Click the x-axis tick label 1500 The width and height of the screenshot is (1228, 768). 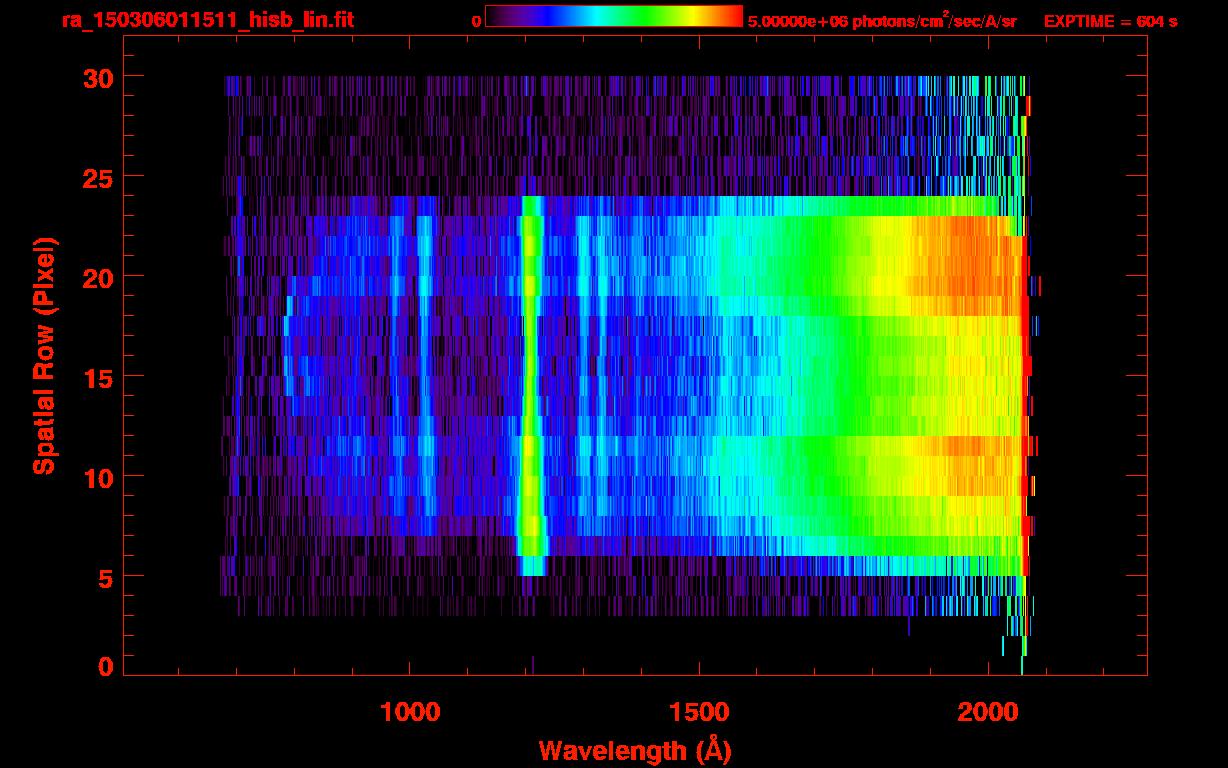(x=699, y=711)
